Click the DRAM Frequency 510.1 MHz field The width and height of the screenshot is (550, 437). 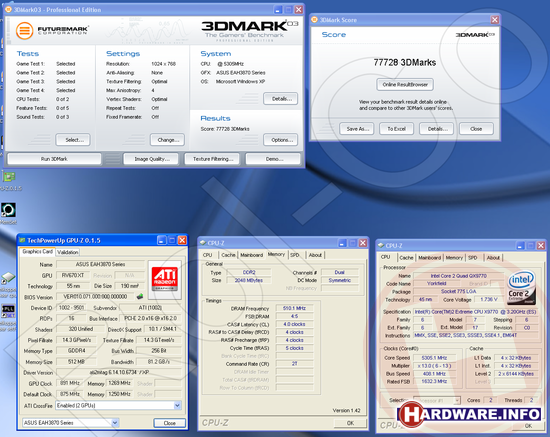[x=294, y=308]
